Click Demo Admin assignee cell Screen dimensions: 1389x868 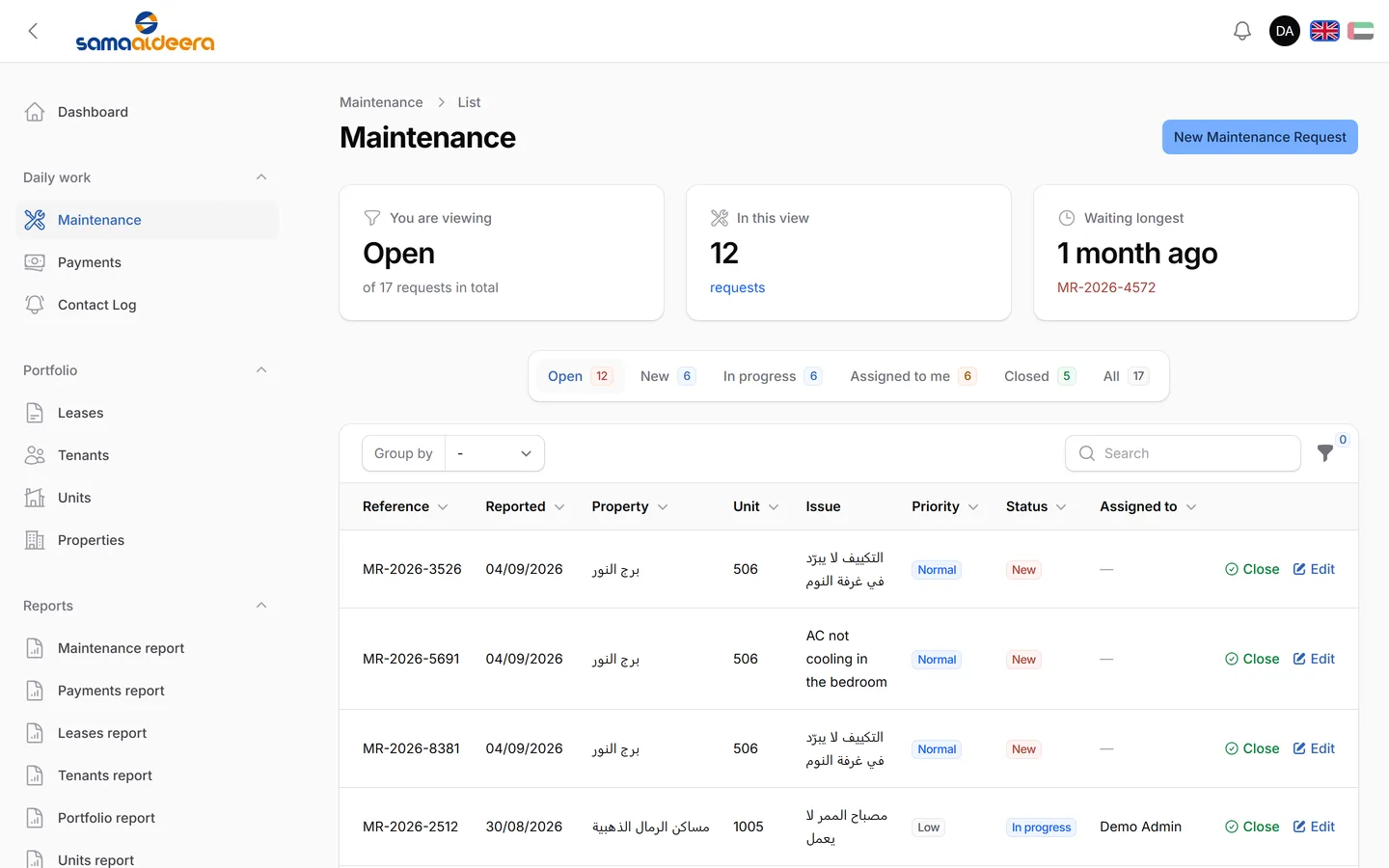(1140, 827)
